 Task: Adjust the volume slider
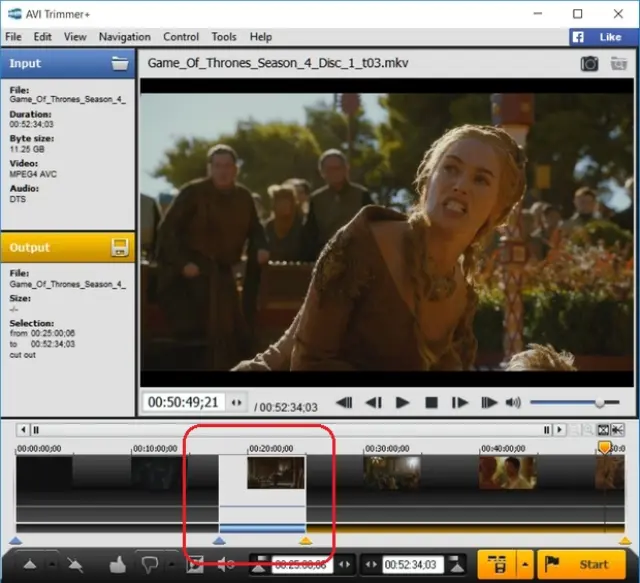point(599,403)
